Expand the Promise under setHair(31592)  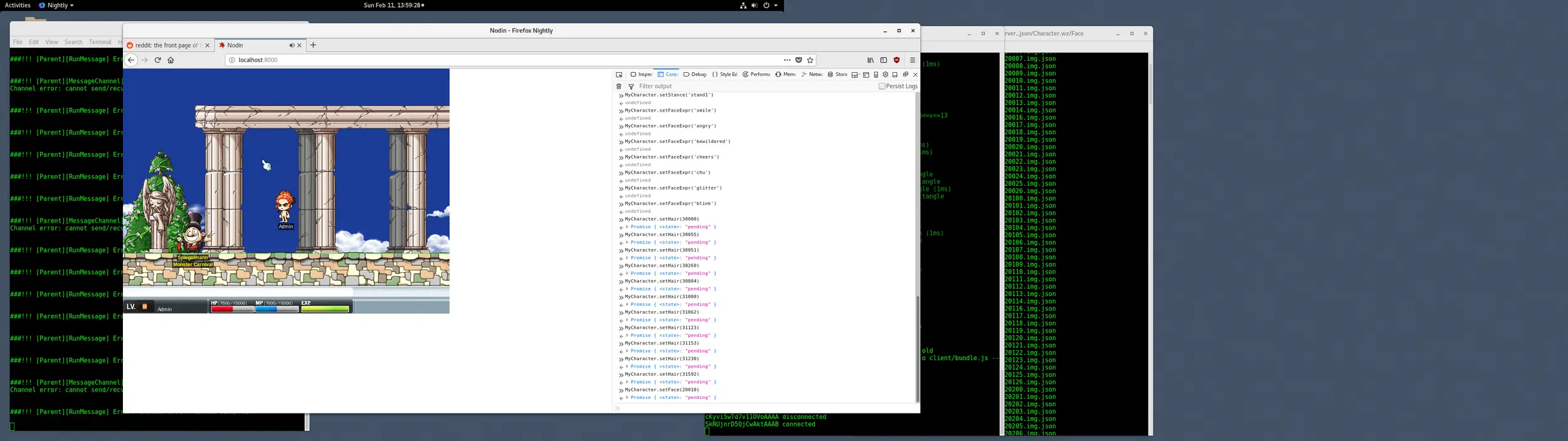pyautogui.click(x=627, y=382)
